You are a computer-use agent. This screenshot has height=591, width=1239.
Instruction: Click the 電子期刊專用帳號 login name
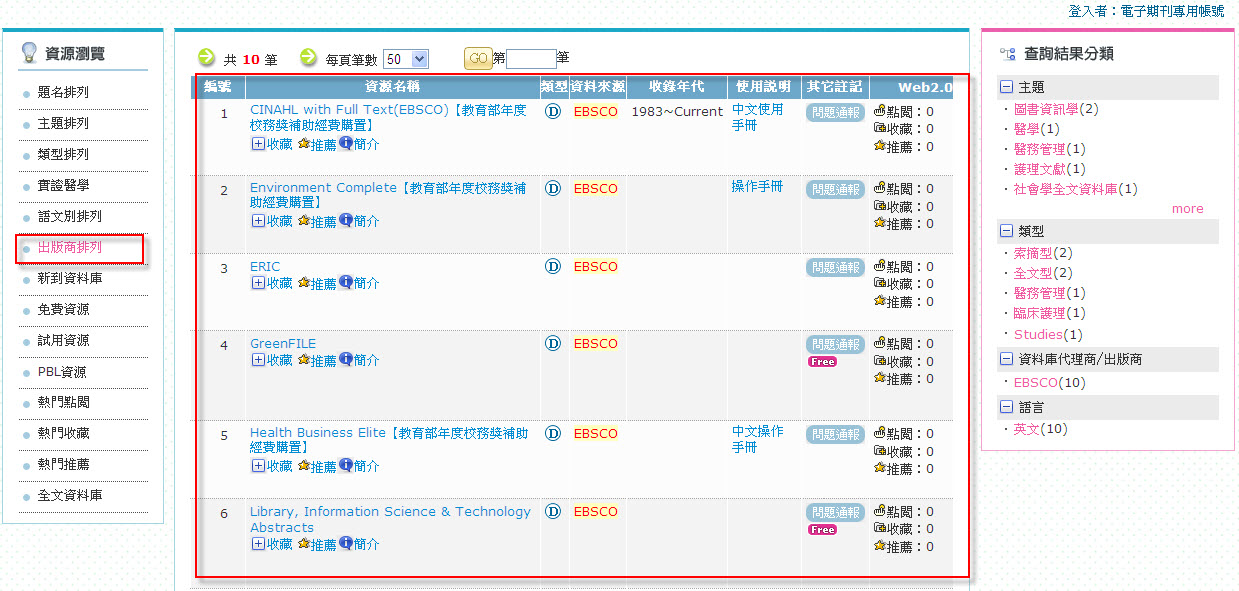point(1172,11)
